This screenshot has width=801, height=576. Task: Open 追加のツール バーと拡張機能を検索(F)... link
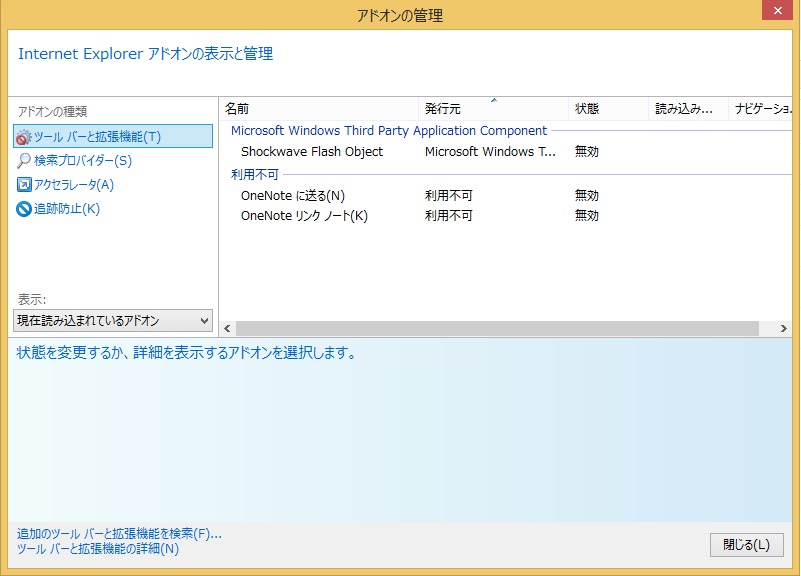[119, 534]
